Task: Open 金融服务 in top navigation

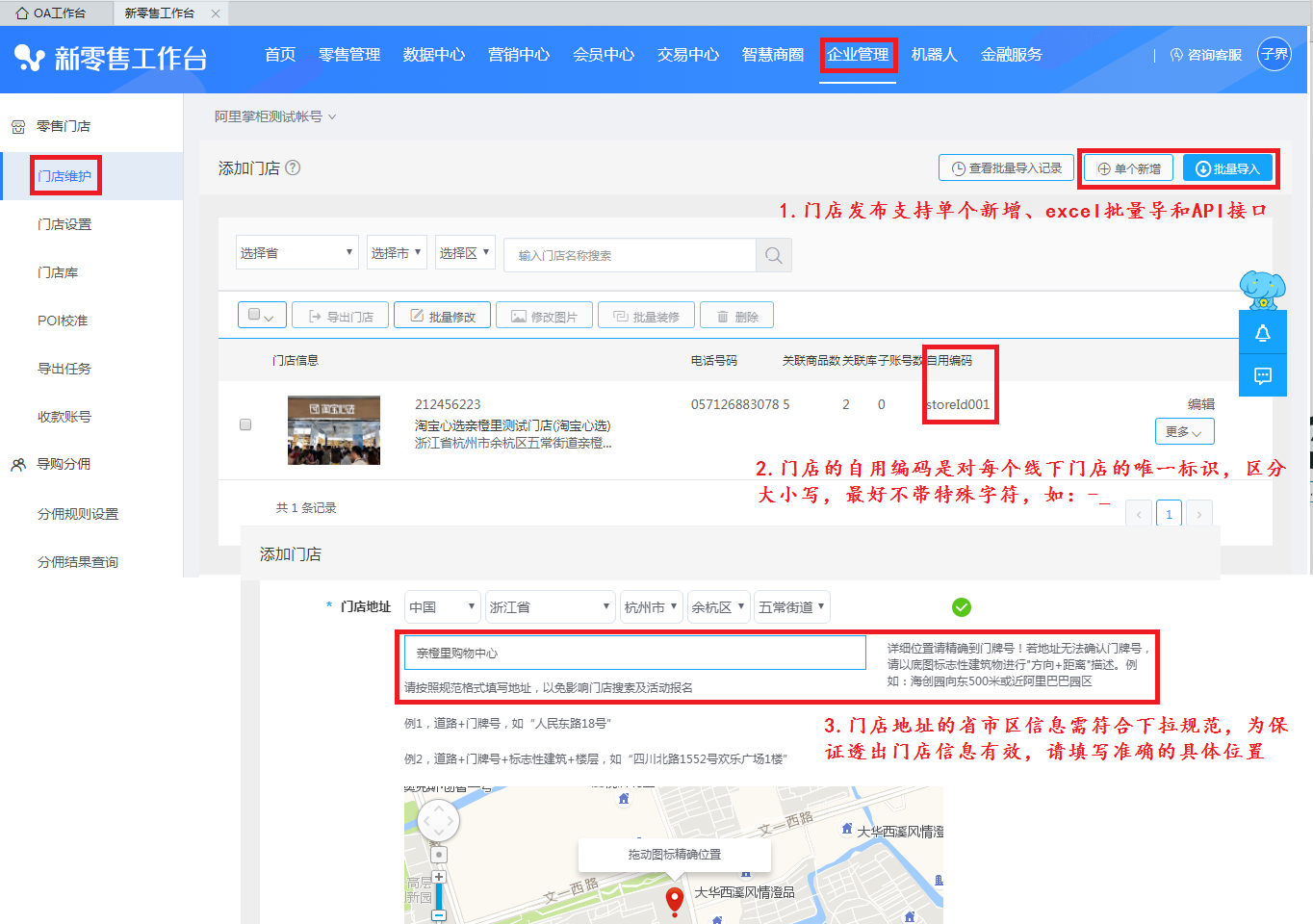Action: [x=1012, y=55]
